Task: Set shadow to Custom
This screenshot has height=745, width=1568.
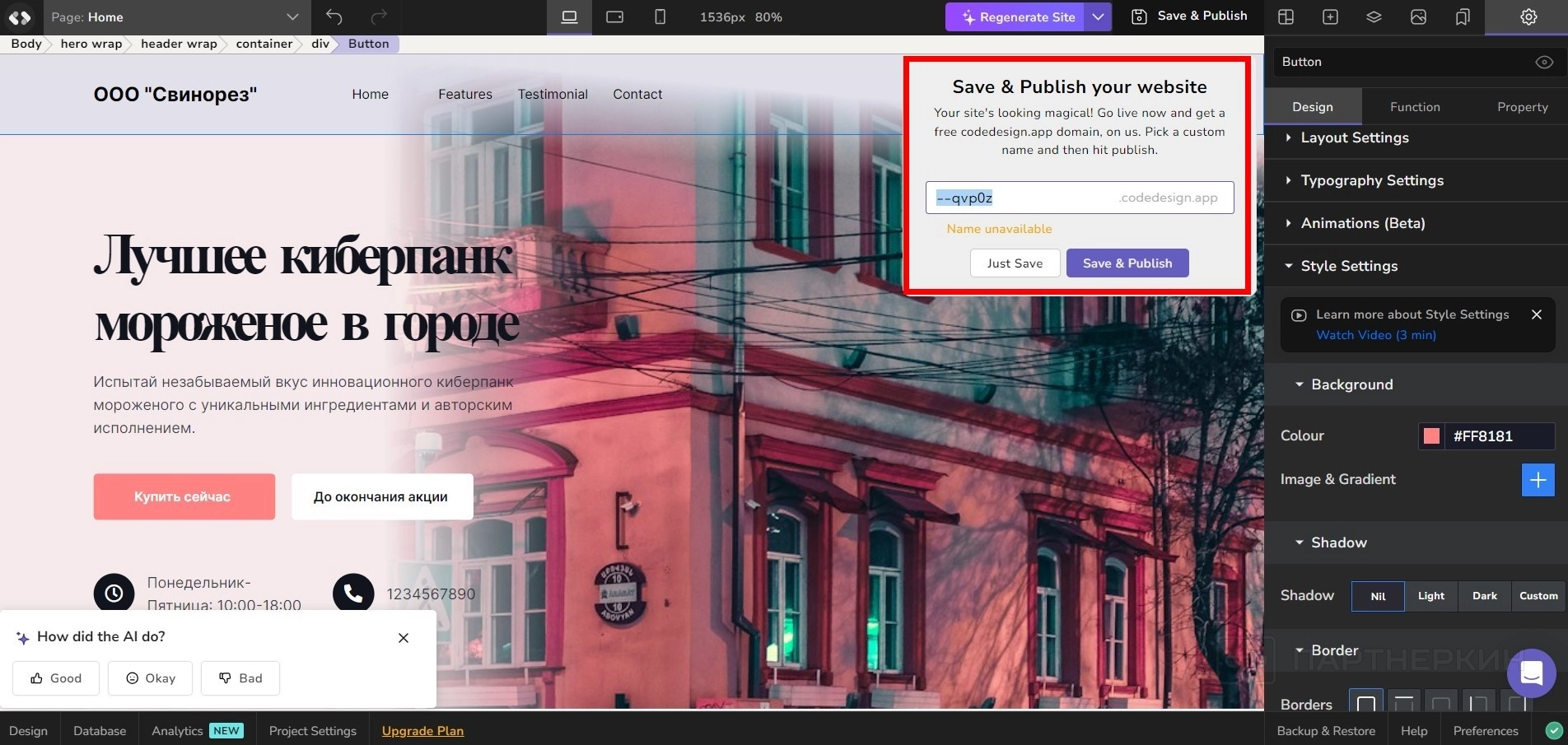Action: [x=1538, y=596]
